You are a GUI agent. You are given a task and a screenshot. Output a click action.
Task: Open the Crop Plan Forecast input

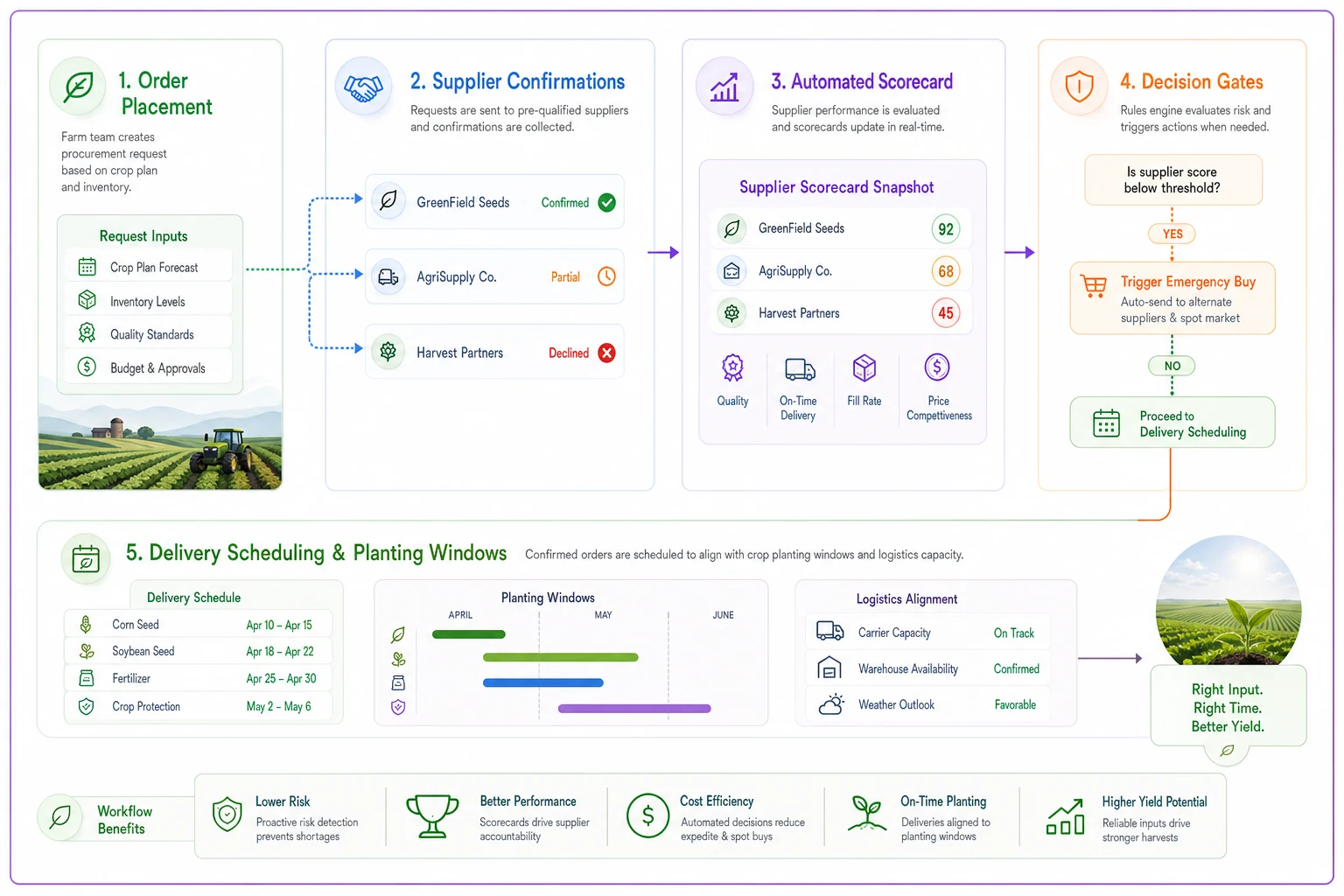coord(149,267)
